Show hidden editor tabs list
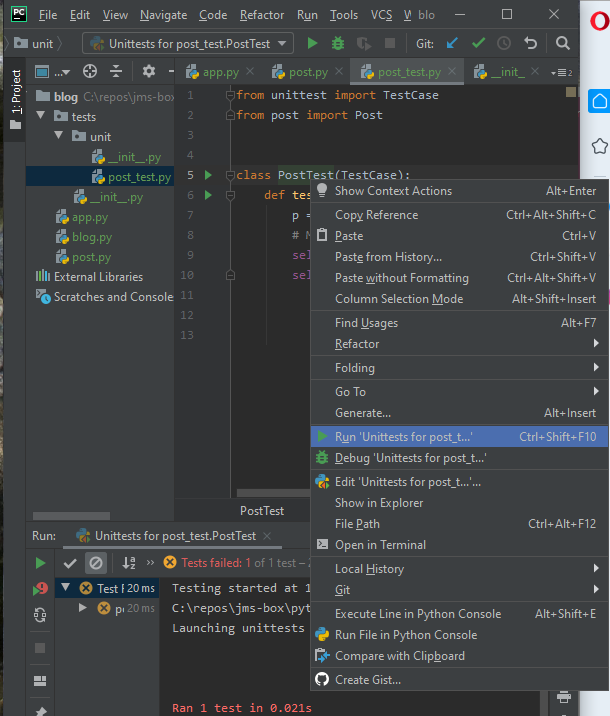 562,72
